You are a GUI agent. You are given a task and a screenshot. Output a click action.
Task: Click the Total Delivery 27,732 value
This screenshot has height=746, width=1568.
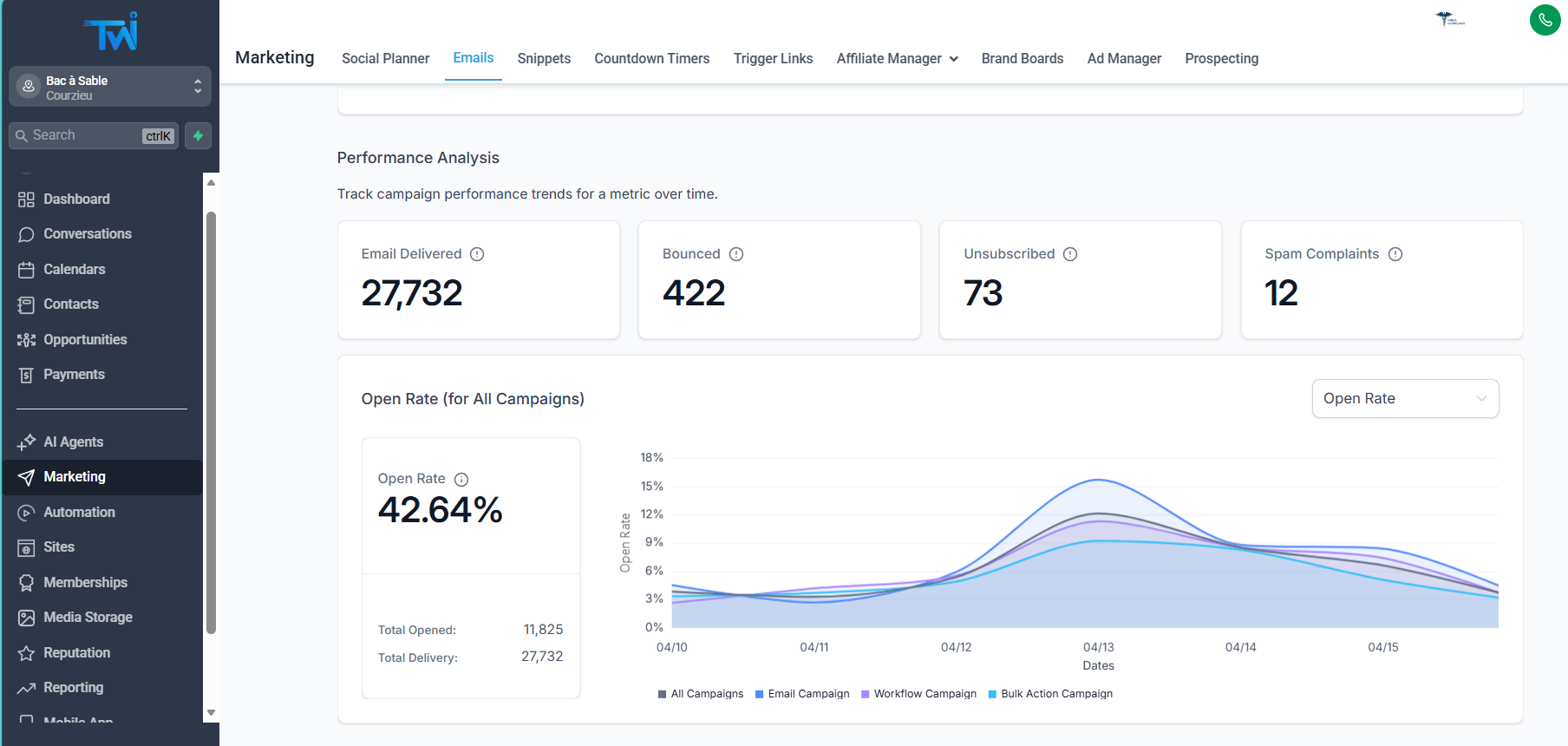542,657
